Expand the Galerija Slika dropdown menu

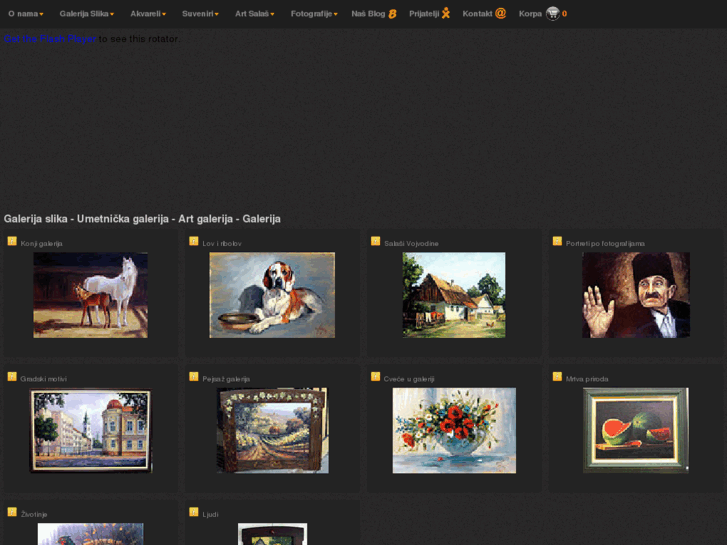[x=86, y=14]
